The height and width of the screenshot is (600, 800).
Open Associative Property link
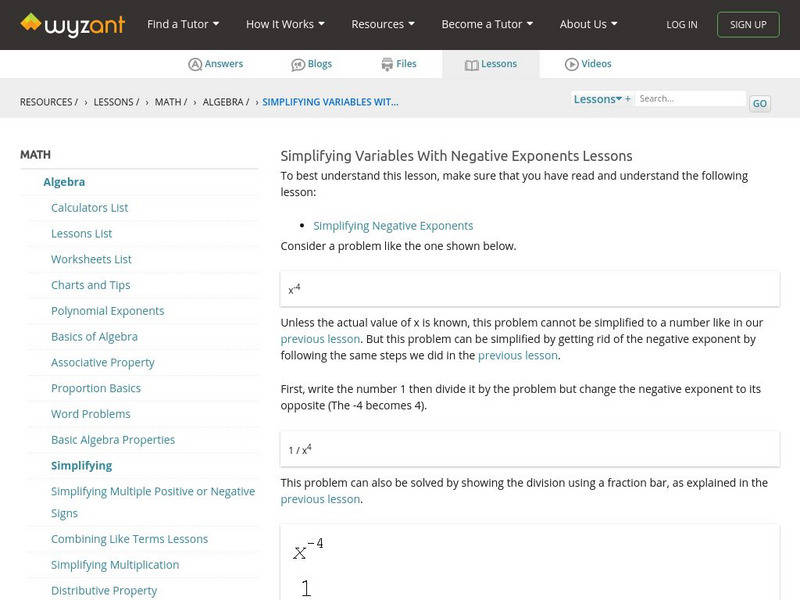pyautogui.click(x=103, y=362)
